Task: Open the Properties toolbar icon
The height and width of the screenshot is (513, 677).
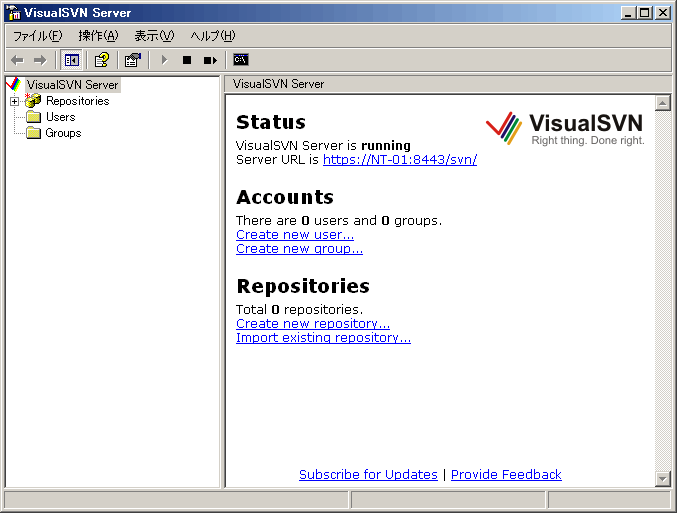Action: coord(133,60)
